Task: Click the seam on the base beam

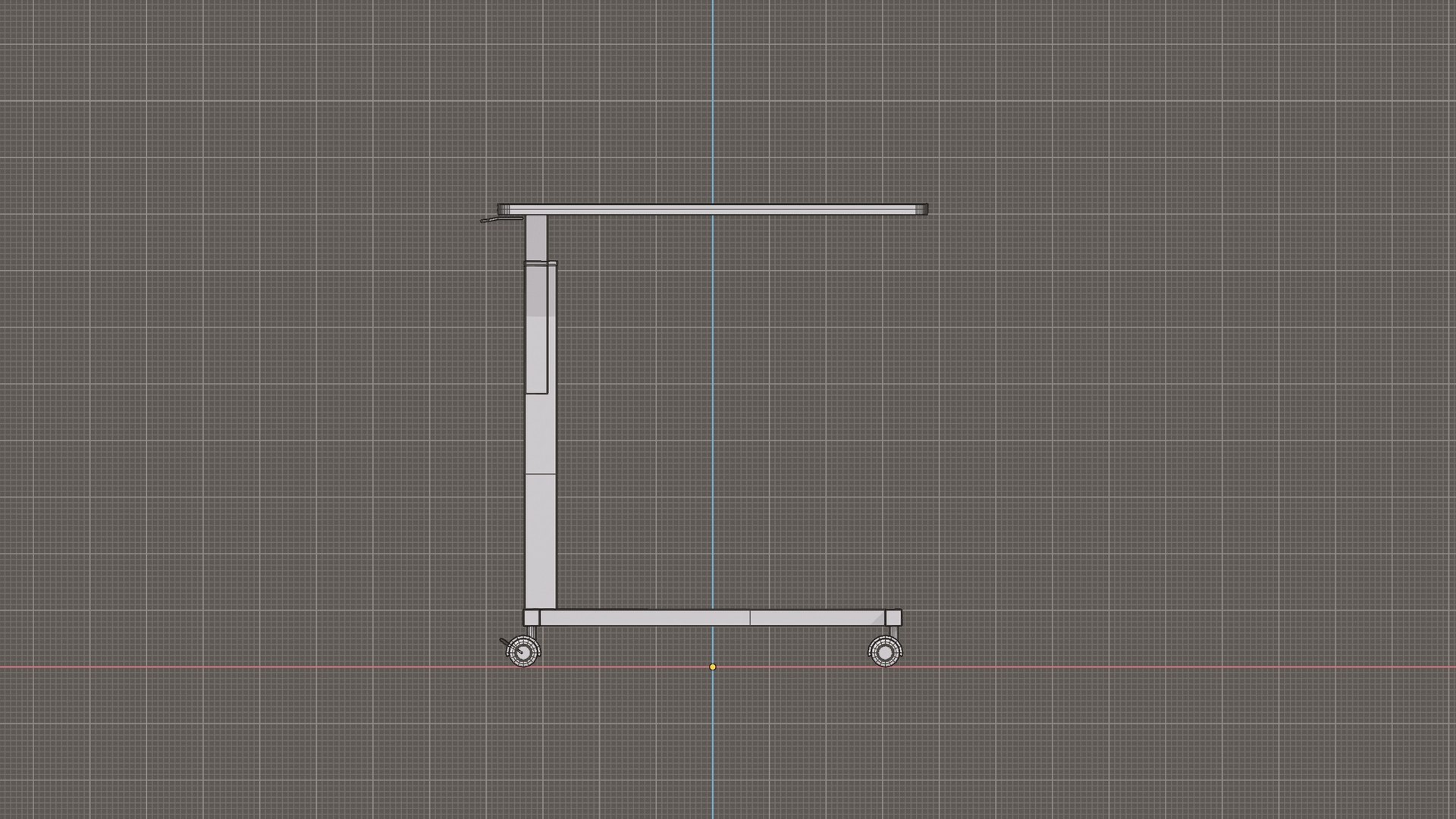Action: click(x=750, y=618)
